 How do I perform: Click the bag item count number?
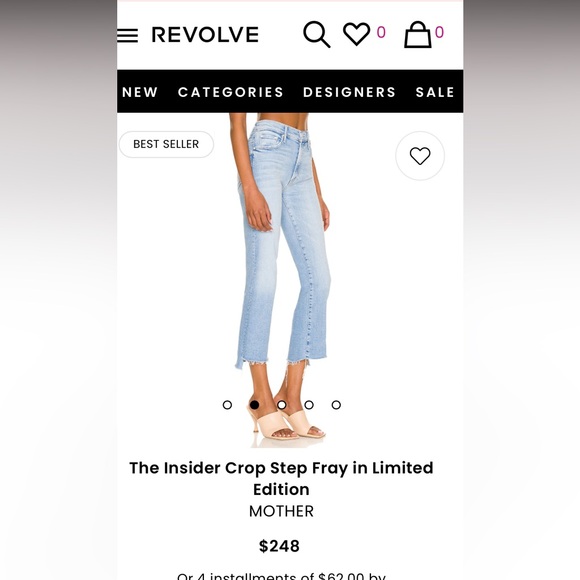[439, 32]
